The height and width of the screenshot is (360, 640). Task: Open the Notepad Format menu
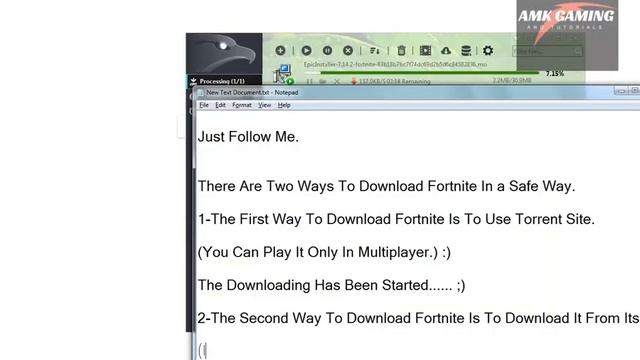click(x=242, y=105)
